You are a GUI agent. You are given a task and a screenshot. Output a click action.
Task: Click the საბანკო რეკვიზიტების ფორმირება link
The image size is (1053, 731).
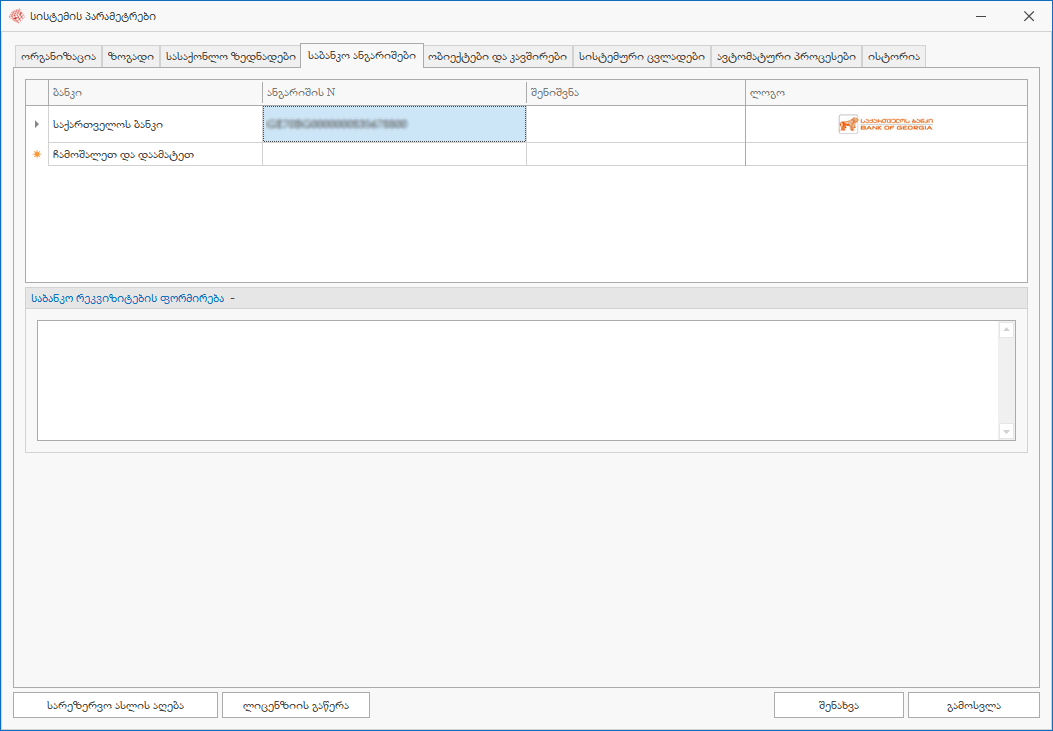click(x=127, y=298)
